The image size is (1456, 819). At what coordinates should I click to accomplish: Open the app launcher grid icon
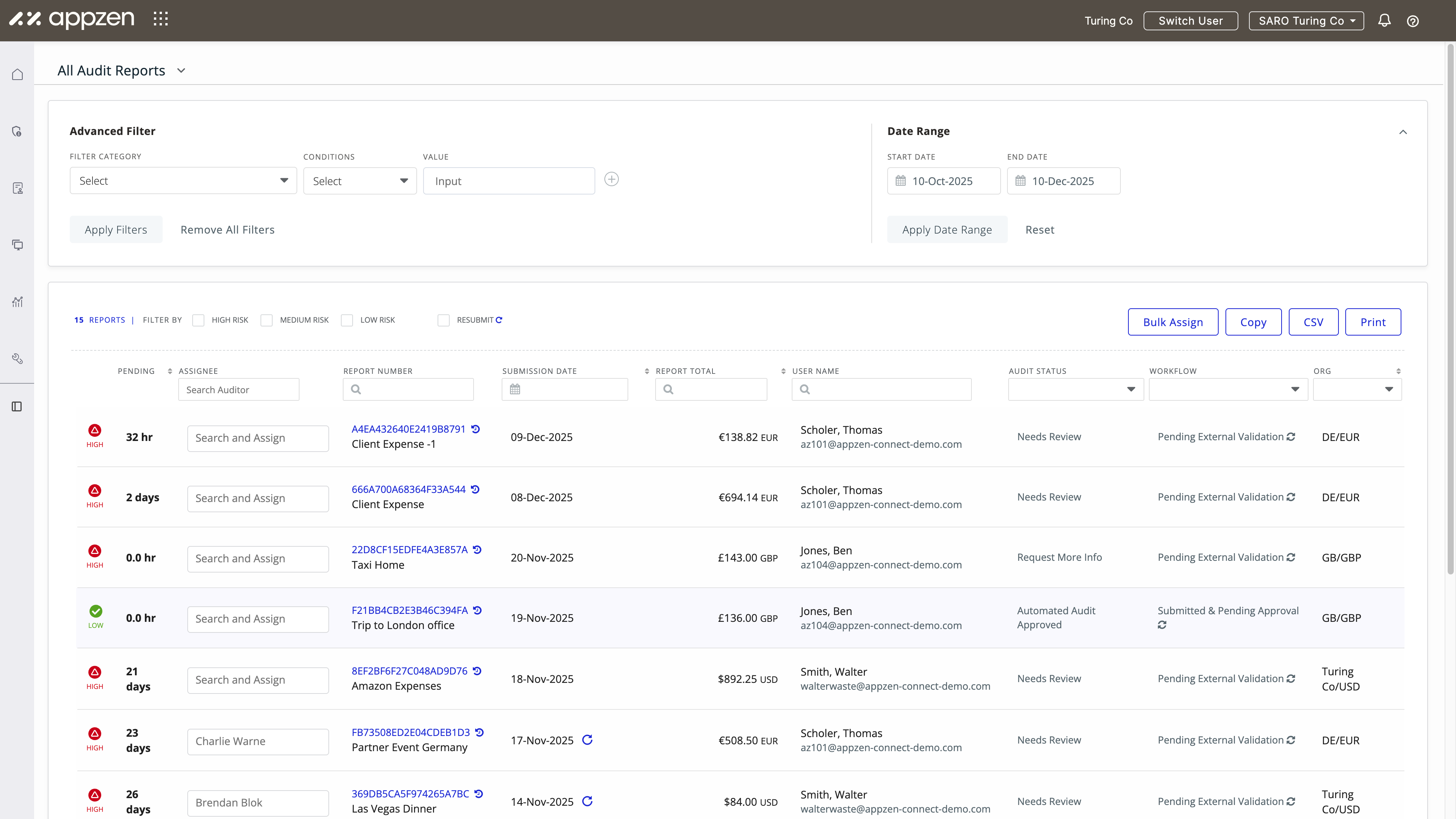(x=160, y=19)
